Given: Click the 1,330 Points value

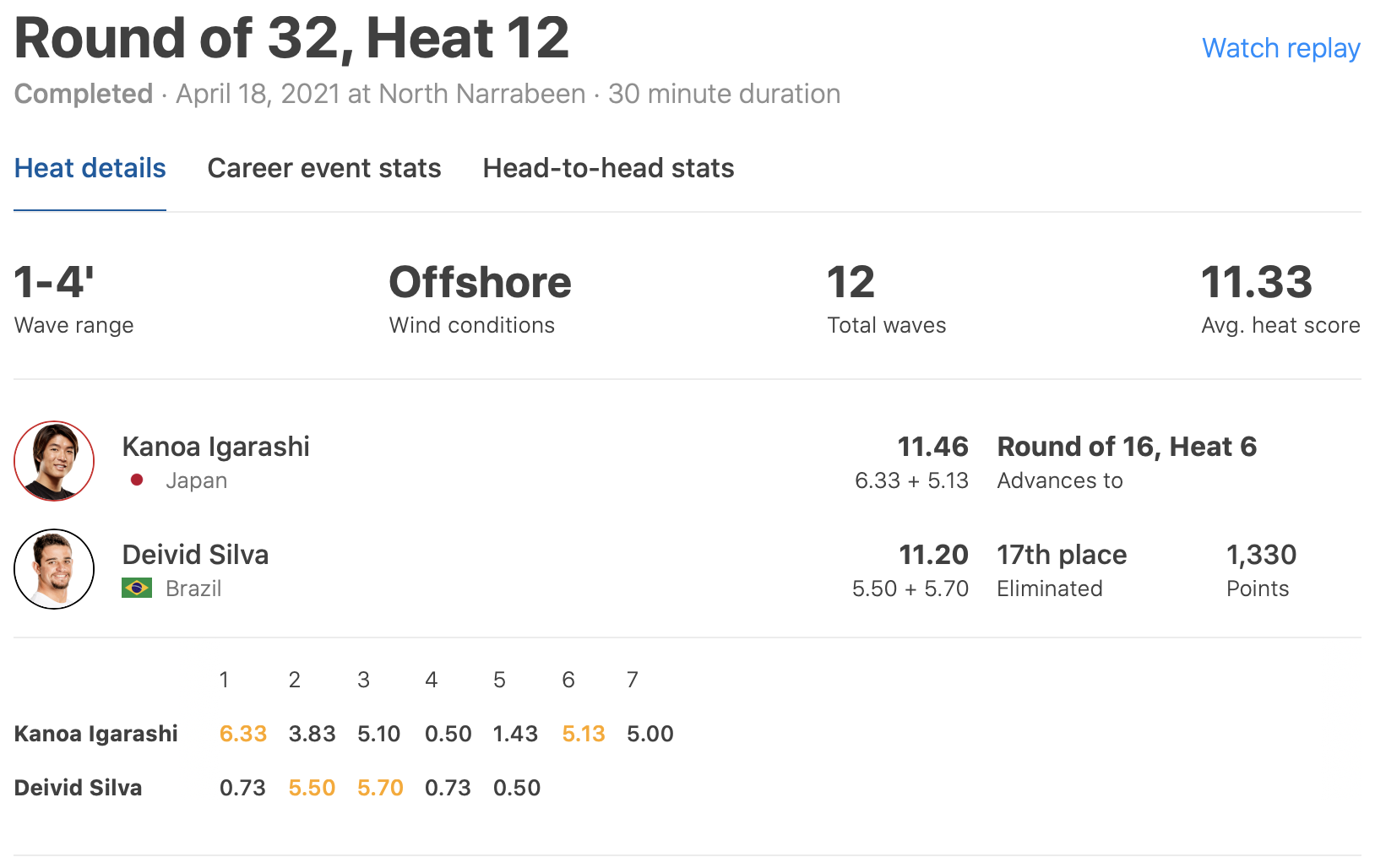Looking at the screenshot, I should click(x=1261, y=555).
